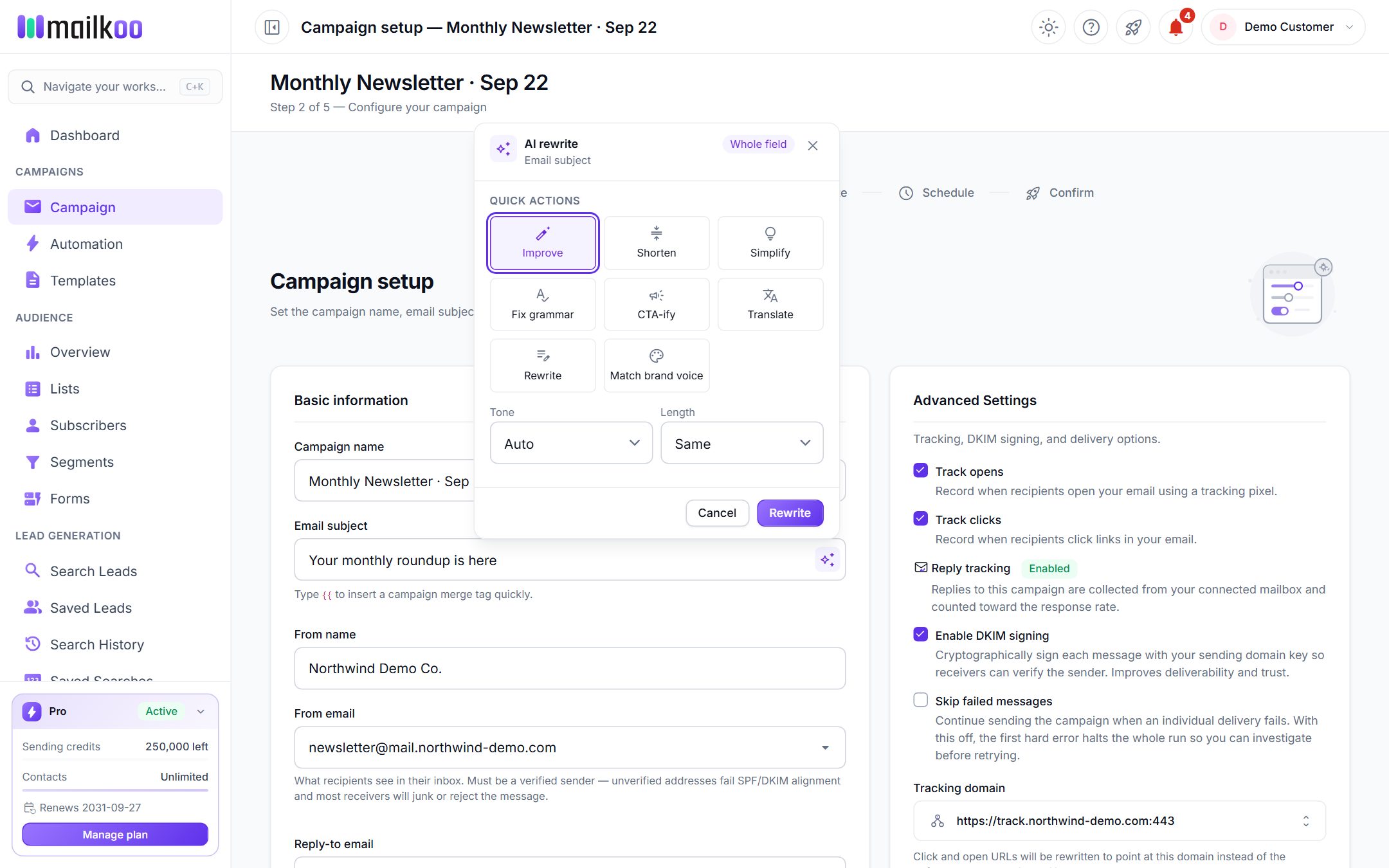
Task: Click the rocket icon in header
Action: point(1133,27)
